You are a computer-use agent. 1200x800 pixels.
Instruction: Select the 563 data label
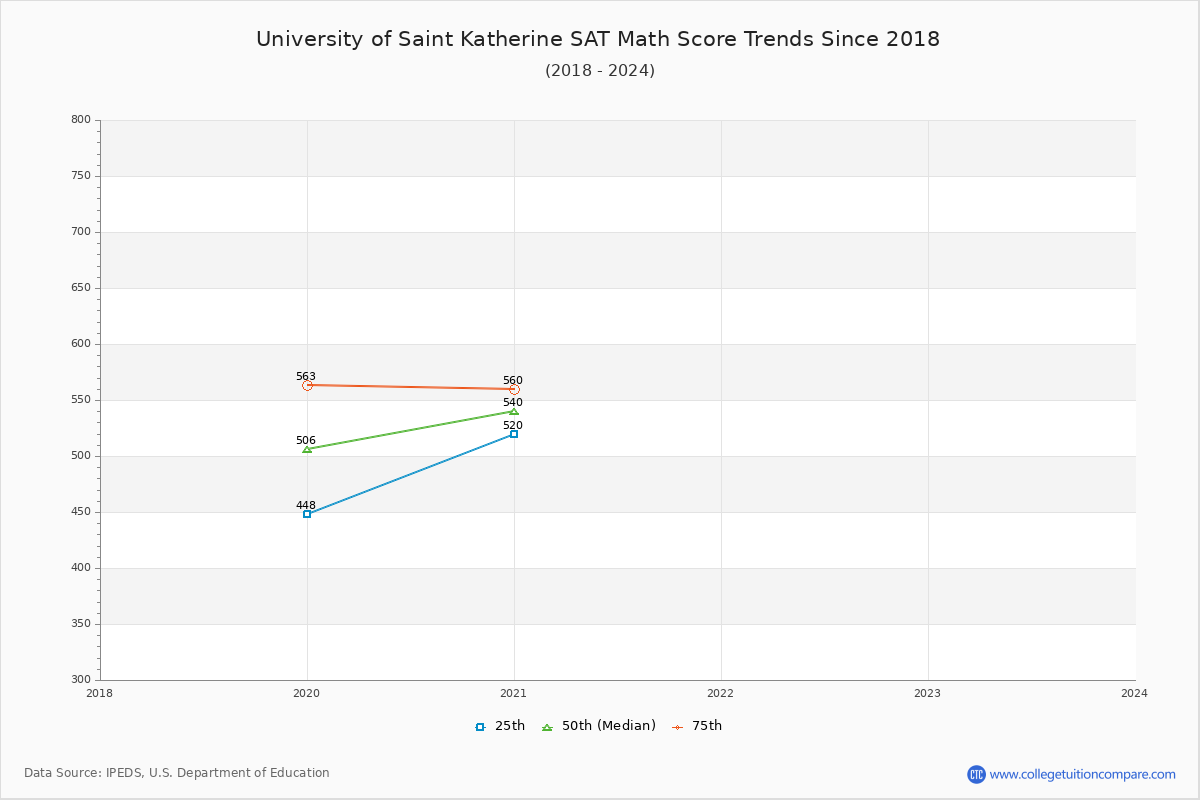click(x=306, y=377)
